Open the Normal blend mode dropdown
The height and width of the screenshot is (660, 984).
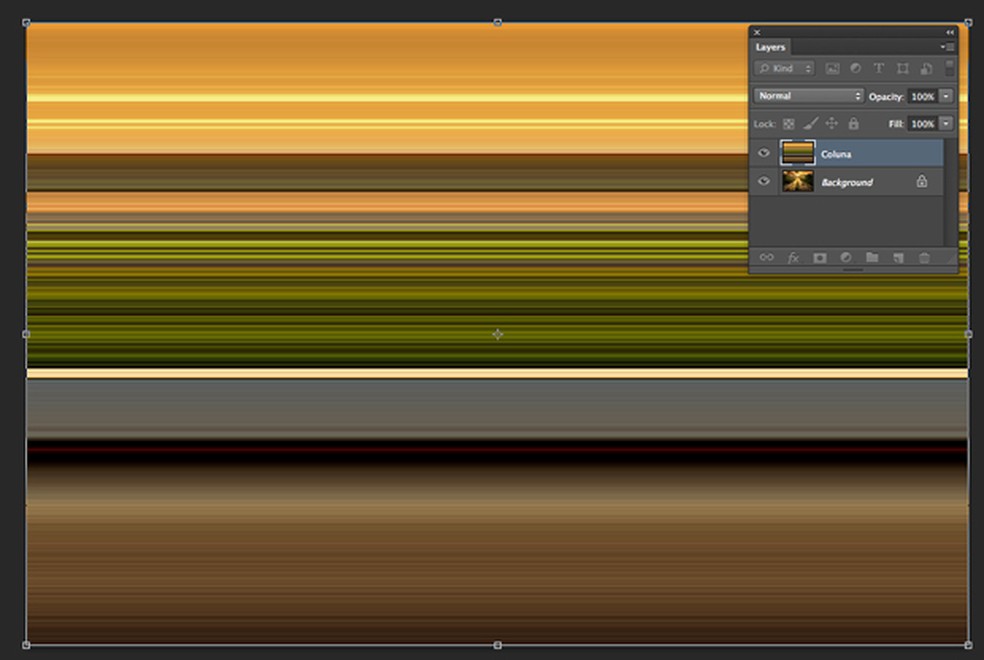808,96
